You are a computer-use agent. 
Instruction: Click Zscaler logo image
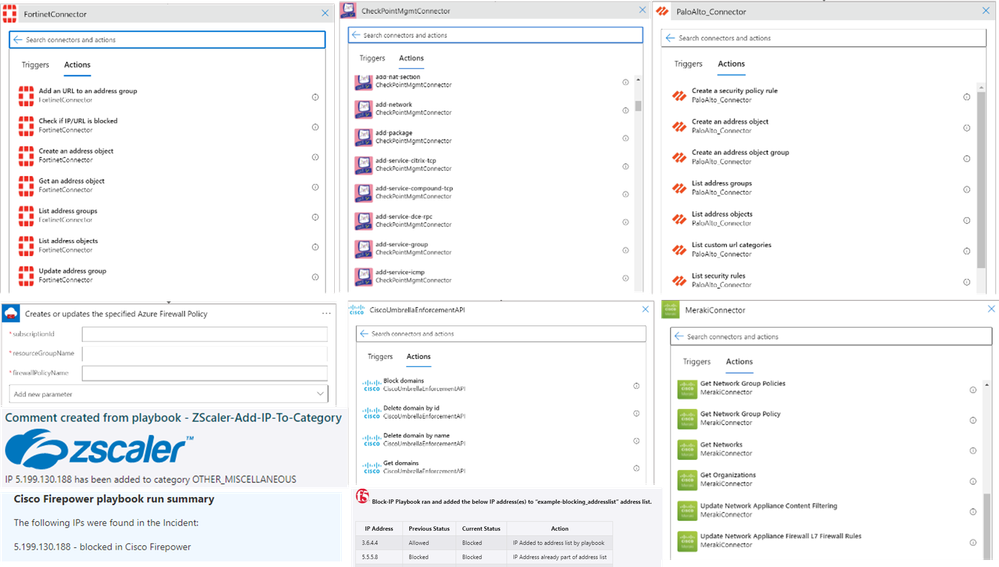[x=99, y=449]
